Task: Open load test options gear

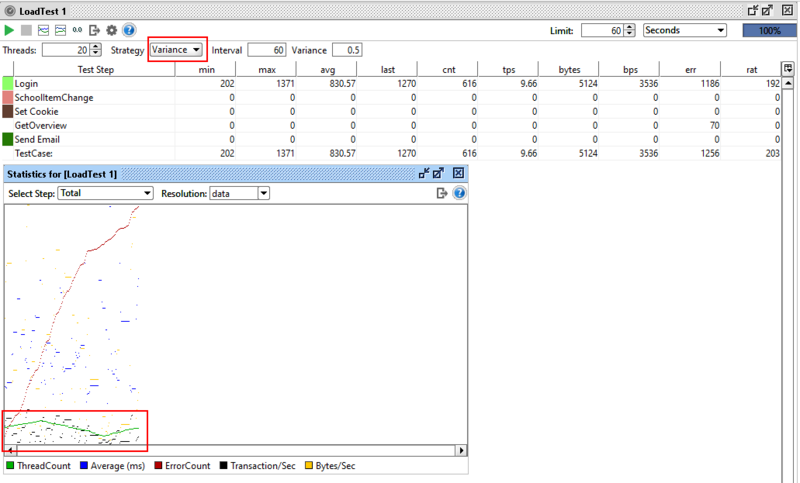Action: coord(112,31)
